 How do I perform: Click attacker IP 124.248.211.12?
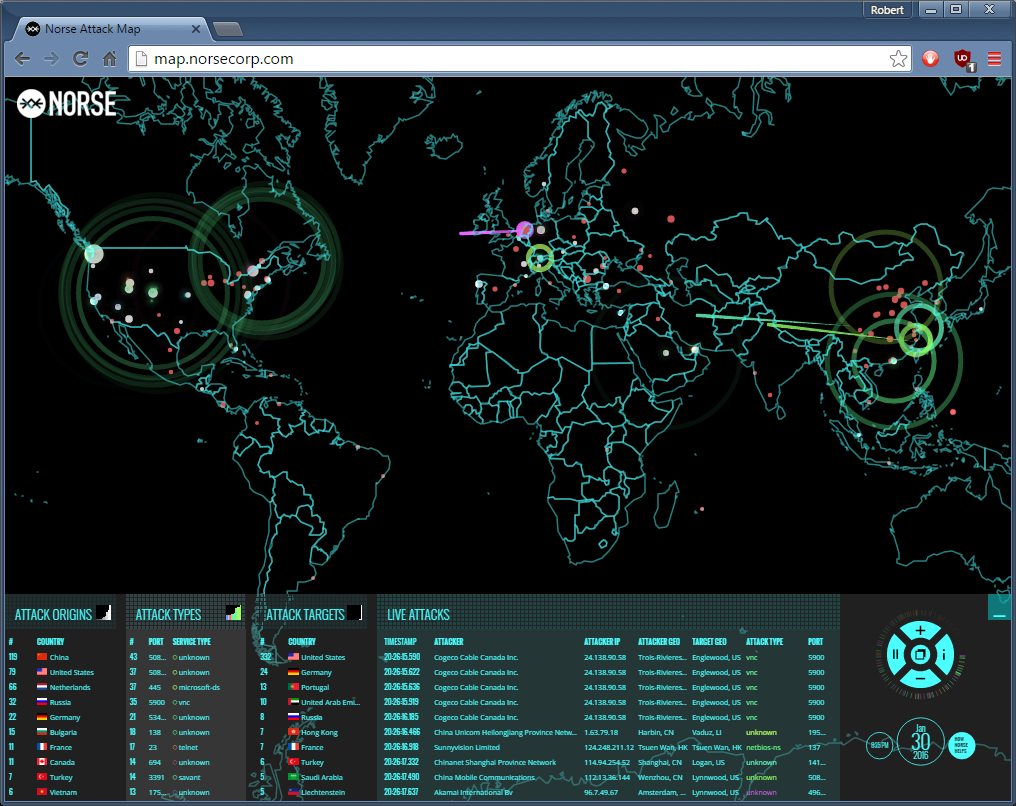(x=608, y=747)
